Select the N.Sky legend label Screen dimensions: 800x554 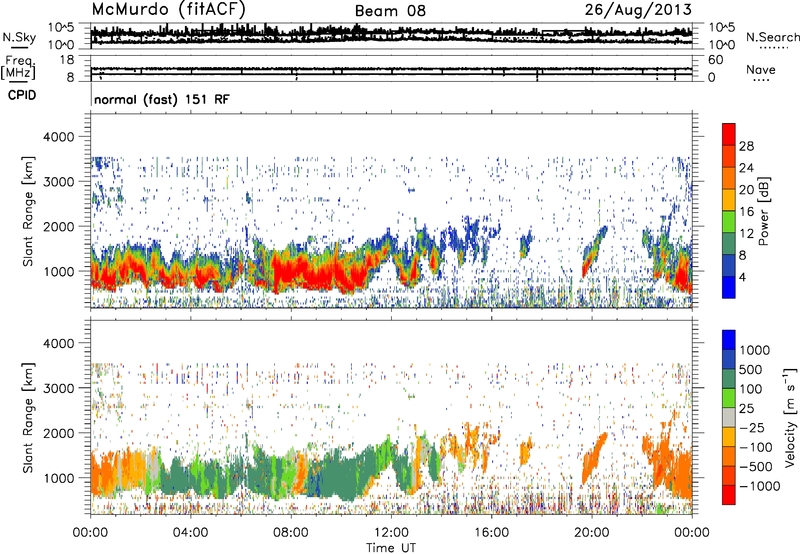tap(19, 37)
